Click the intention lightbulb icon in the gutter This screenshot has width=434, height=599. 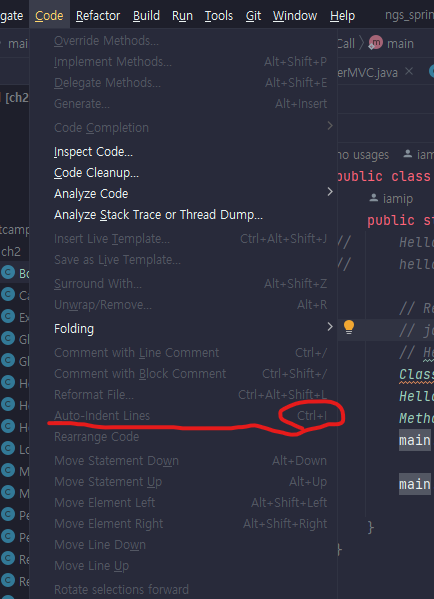pyautogui.click(x=349, y=327)
